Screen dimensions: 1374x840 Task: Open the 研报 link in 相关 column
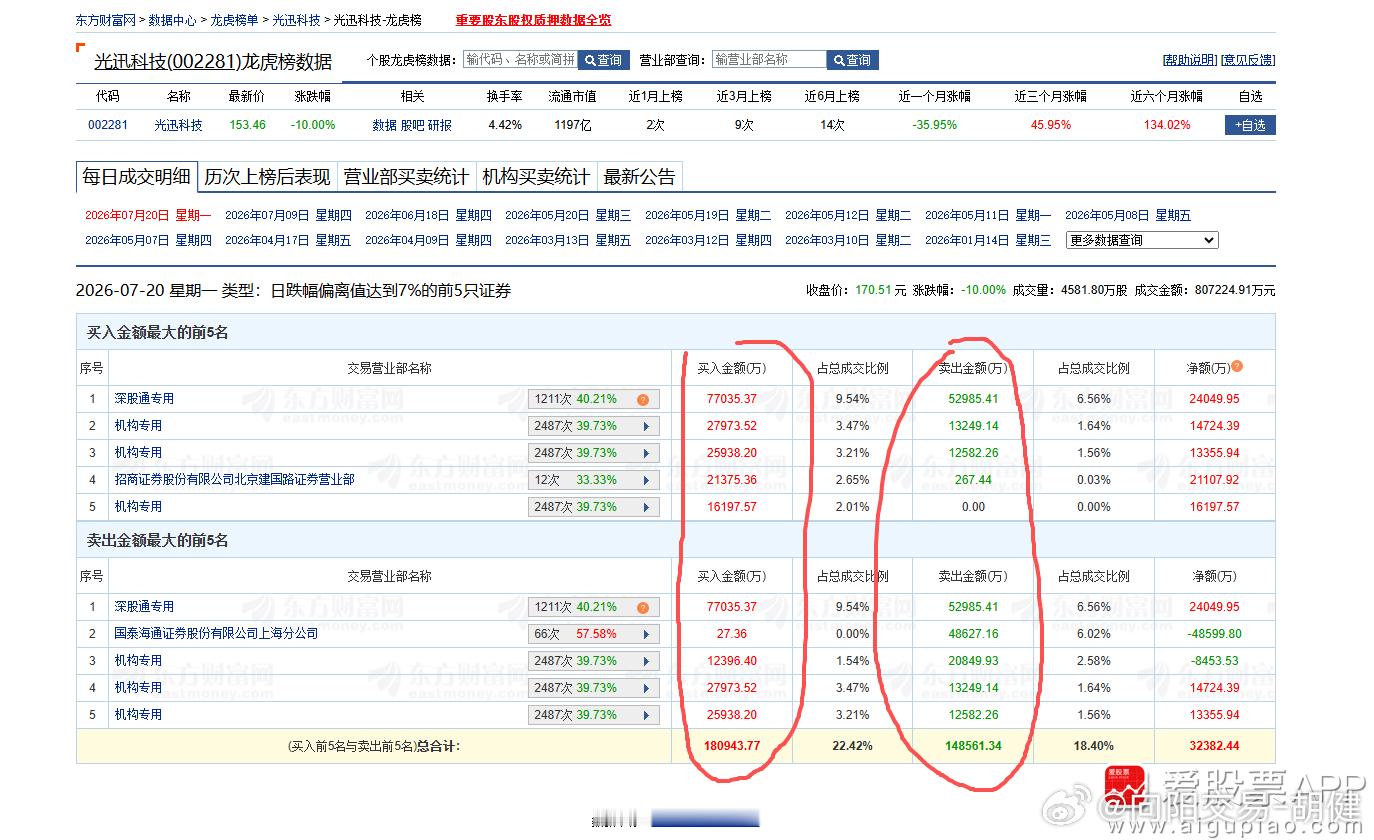(x=440, y=125)
